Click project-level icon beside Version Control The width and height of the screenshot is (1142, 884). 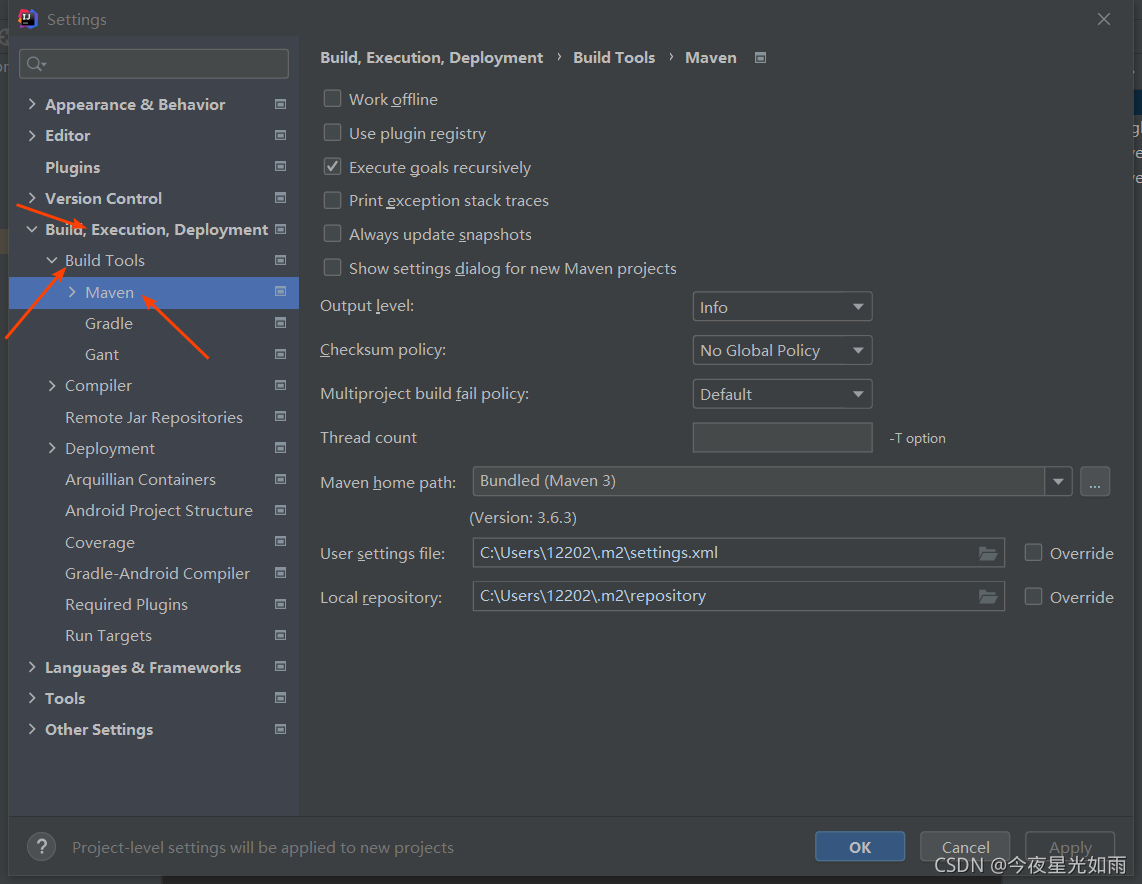pyautogui.click(x=280, y=197)
